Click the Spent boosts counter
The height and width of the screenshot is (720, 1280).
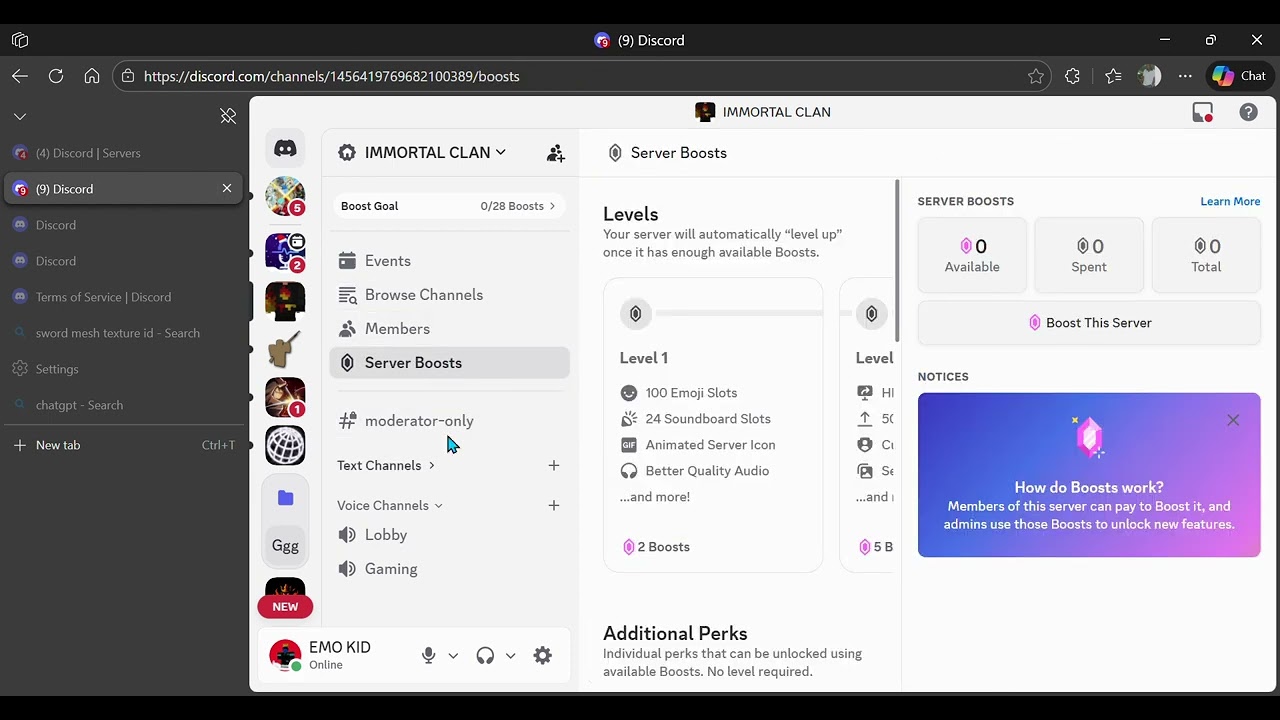point(1089,255)
